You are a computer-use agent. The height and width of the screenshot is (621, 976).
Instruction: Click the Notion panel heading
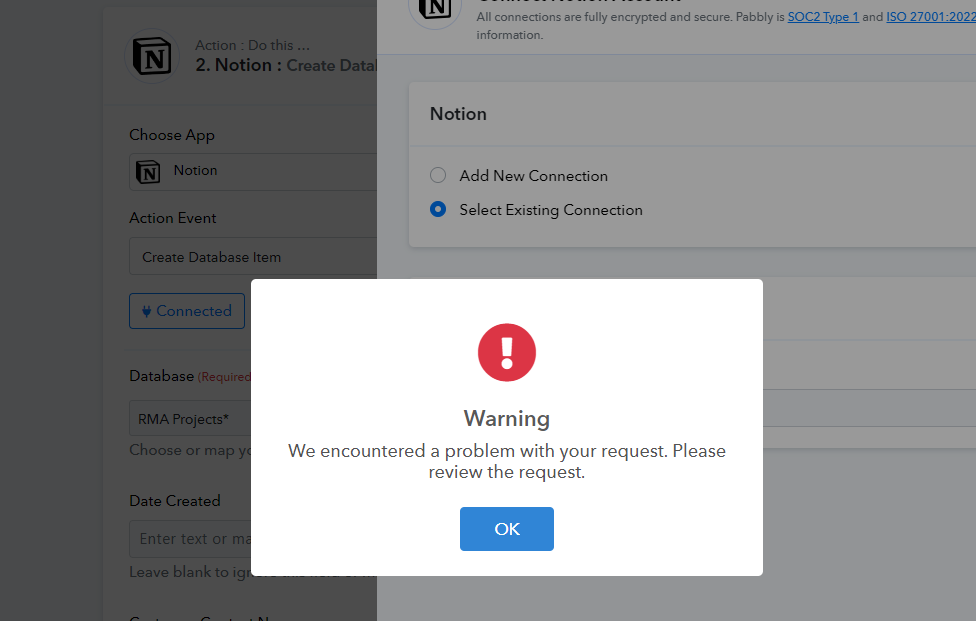pyautogui.click(x=458, y=114)
